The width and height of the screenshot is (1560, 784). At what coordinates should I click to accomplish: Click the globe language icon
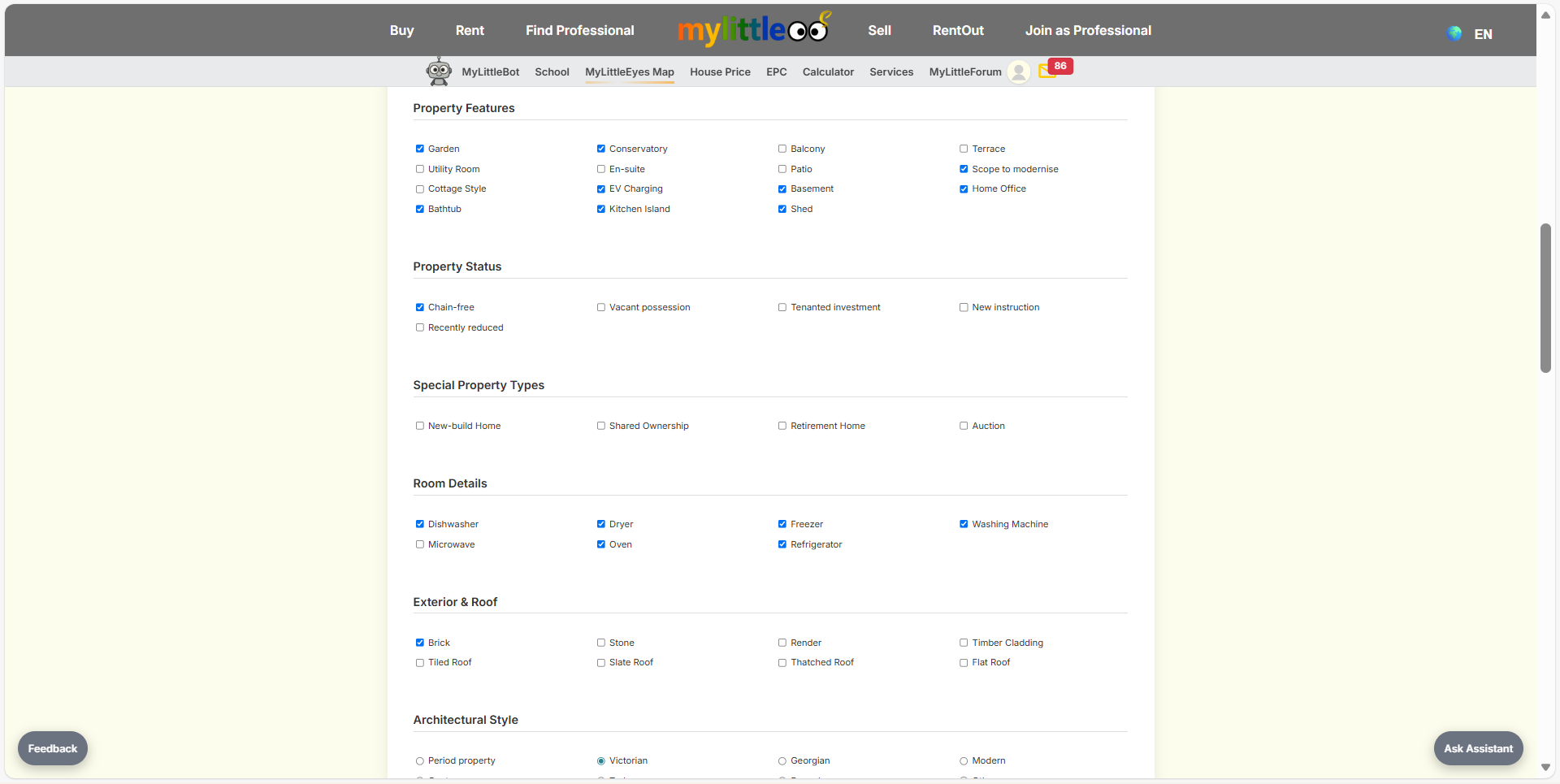point(1454,33)
